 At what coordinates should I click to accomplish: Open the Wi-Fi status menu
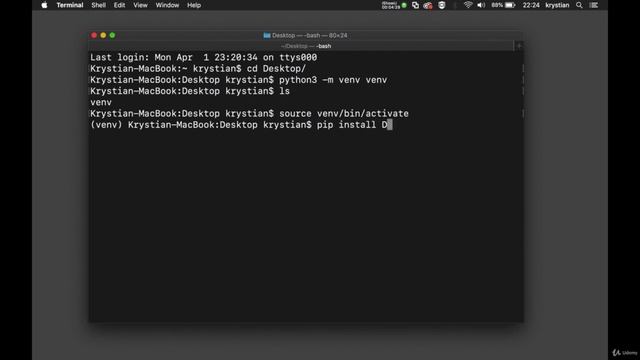click(x=468, y=5)
